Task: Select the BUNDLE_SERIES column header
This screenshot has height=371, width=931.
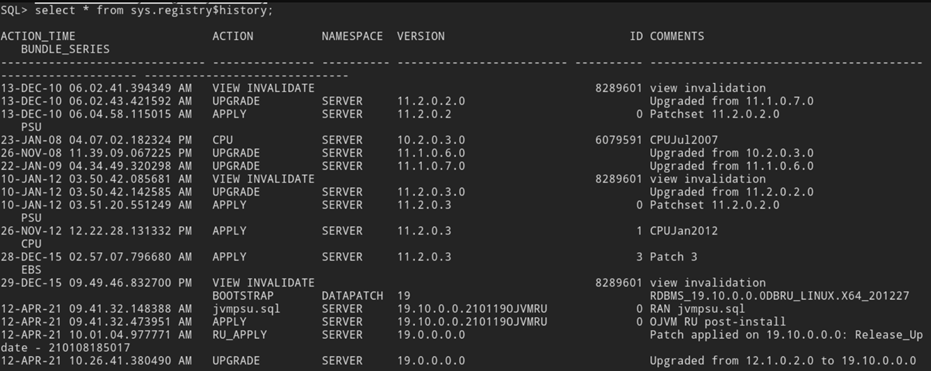Action: [x=65, y=49]
